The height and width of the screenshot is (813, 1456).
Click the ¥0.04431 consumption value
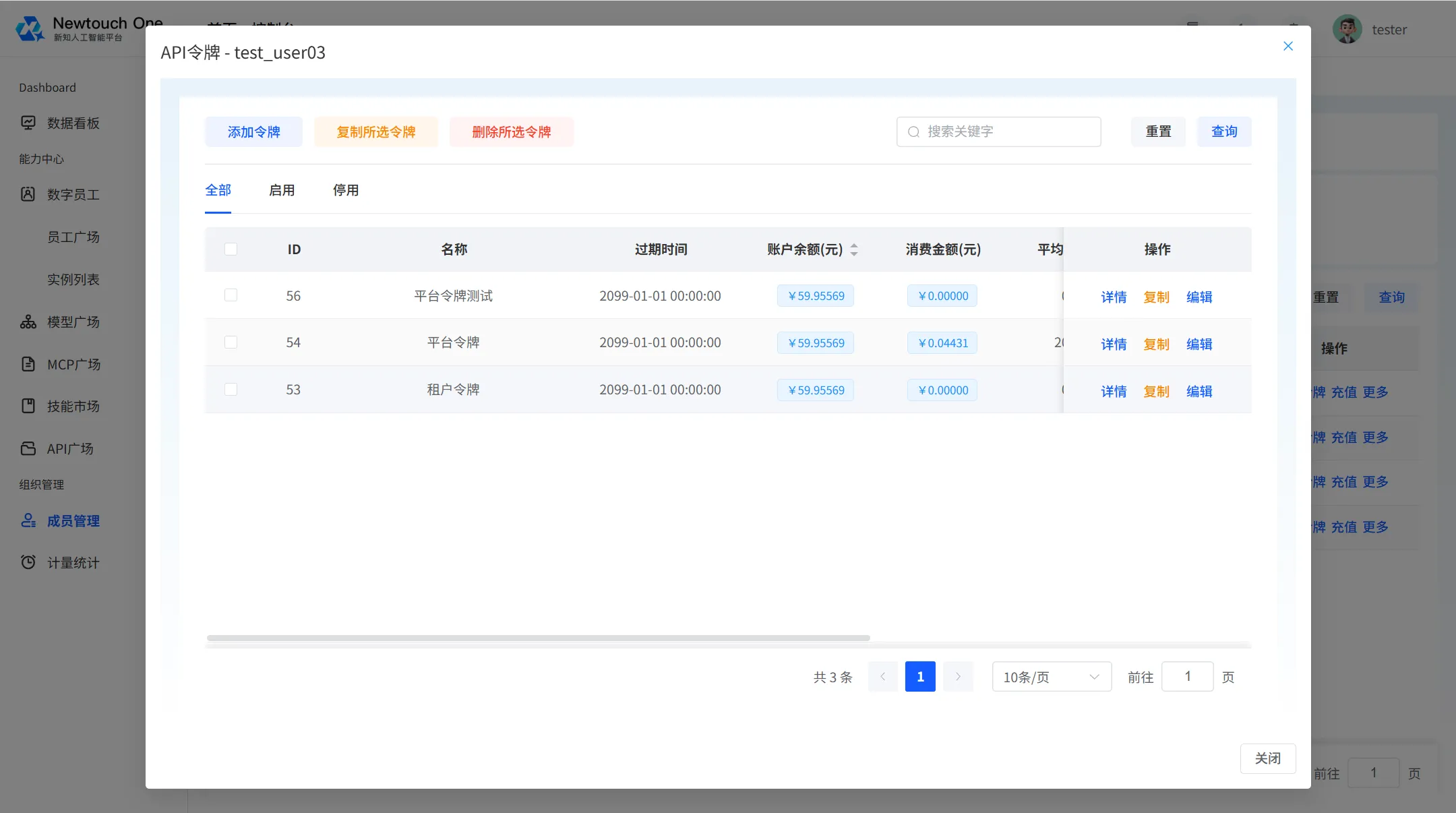[x=942, y=343]
